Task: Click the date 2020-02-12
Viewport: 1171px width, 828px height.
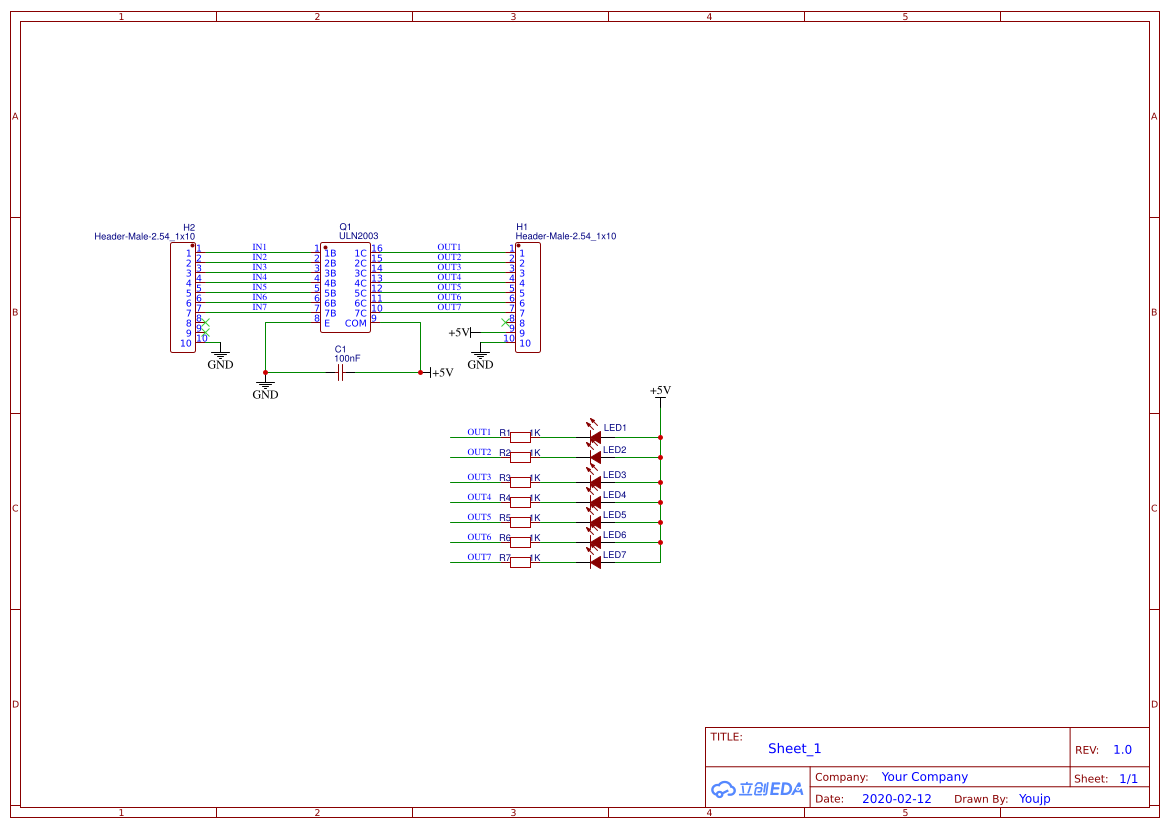Action: [897, 799]
